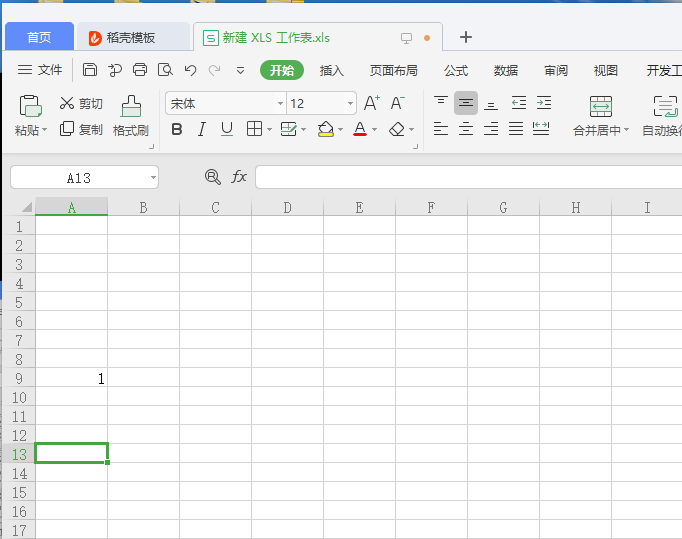Open the 插入 (Insert) ribbon tab

coord(331,70)
